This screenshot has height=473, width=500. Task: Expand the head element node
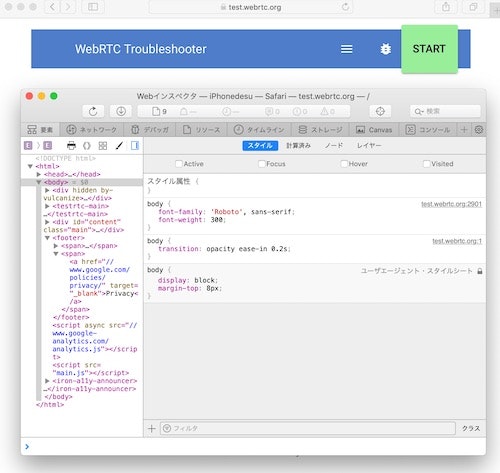pos(39,174)
